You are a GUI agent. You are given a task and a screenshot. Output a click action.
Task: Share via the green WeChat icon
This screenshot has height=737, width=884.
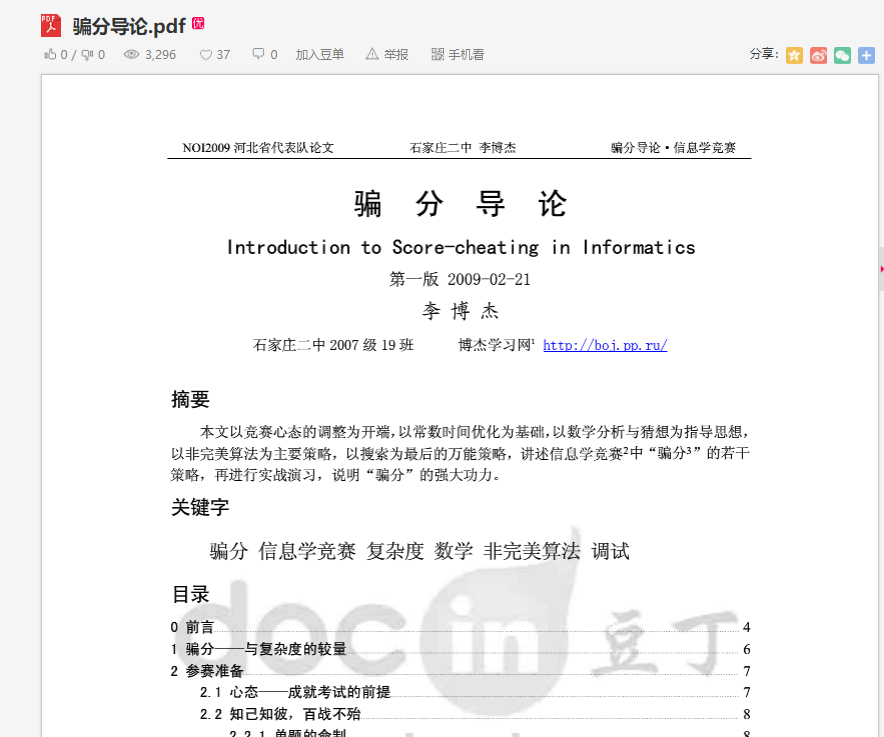[843, 55]
